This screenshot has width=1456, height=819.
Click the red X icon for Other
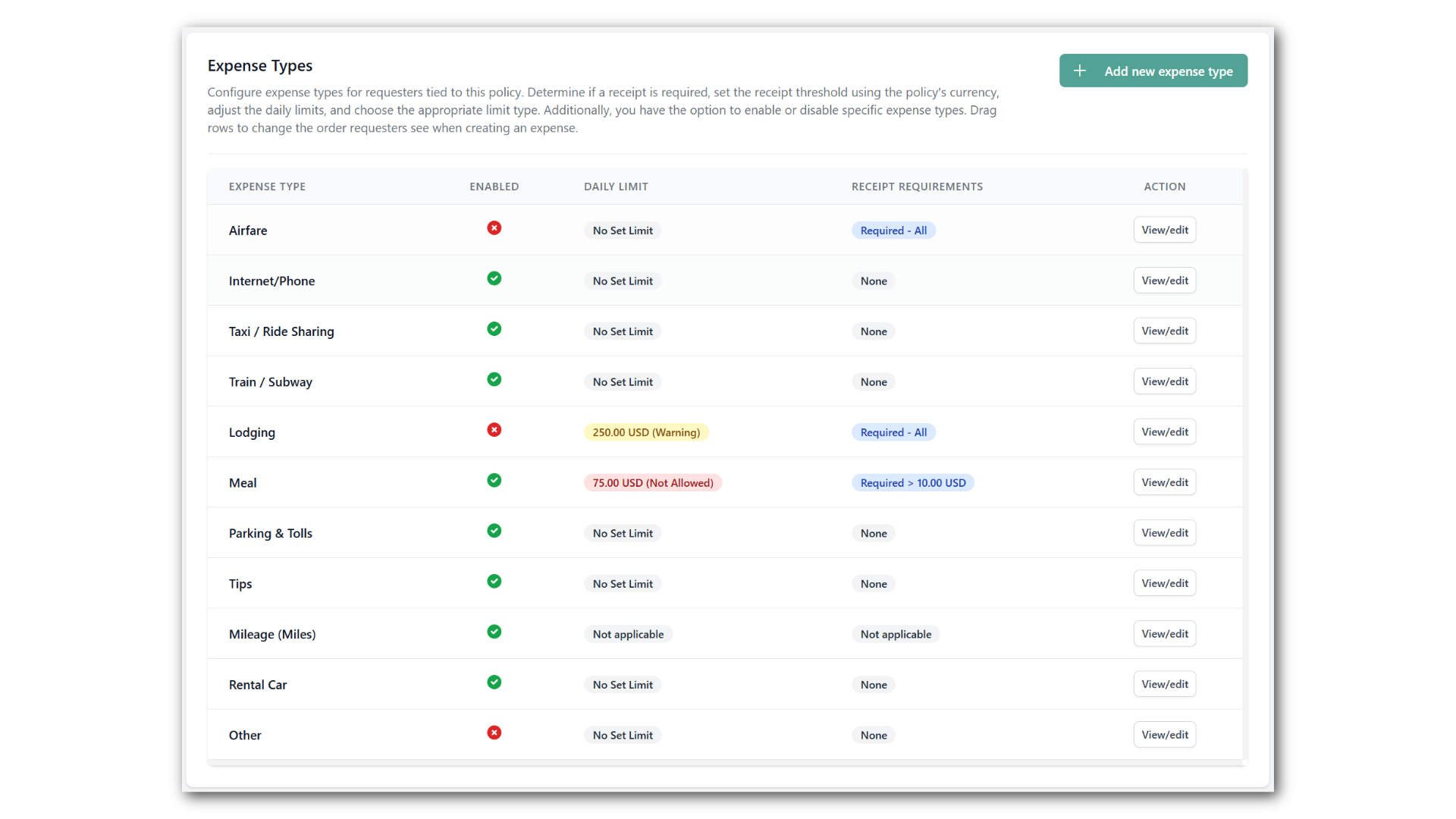pos(494,733)
